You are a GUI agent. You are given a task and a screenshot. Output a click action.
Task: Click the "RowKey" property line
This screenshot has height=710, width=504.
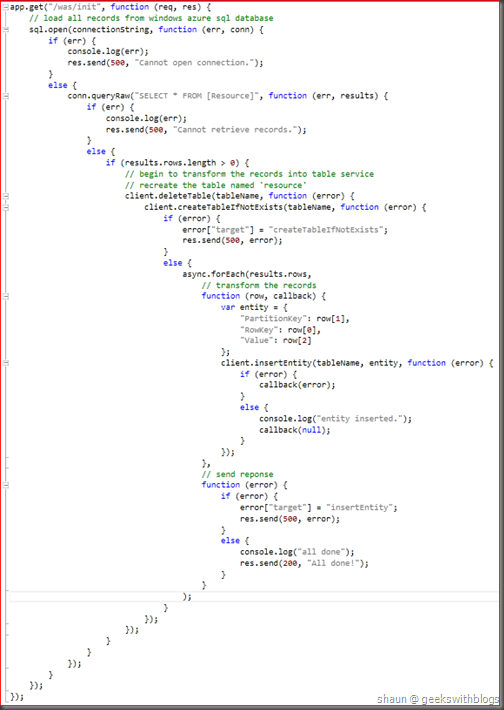(x=280, y=330)
